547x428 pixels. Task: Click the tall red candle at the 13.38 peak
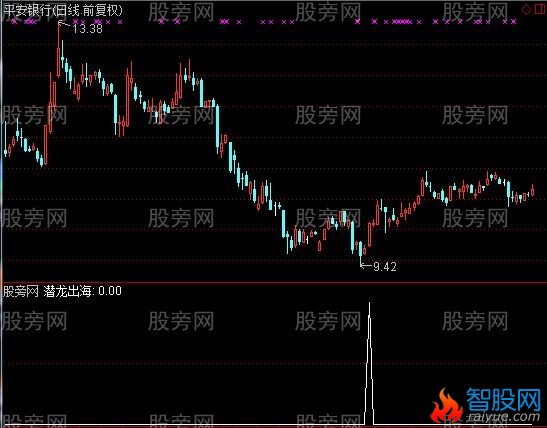coord(59,51)
